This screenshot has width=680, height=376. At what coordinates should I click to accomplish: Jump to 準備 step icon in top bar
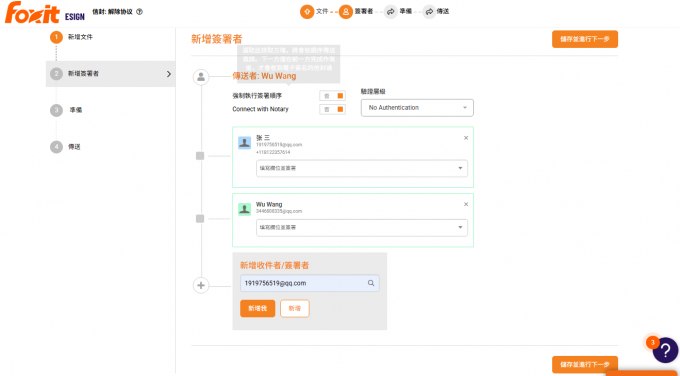[390, 12]
